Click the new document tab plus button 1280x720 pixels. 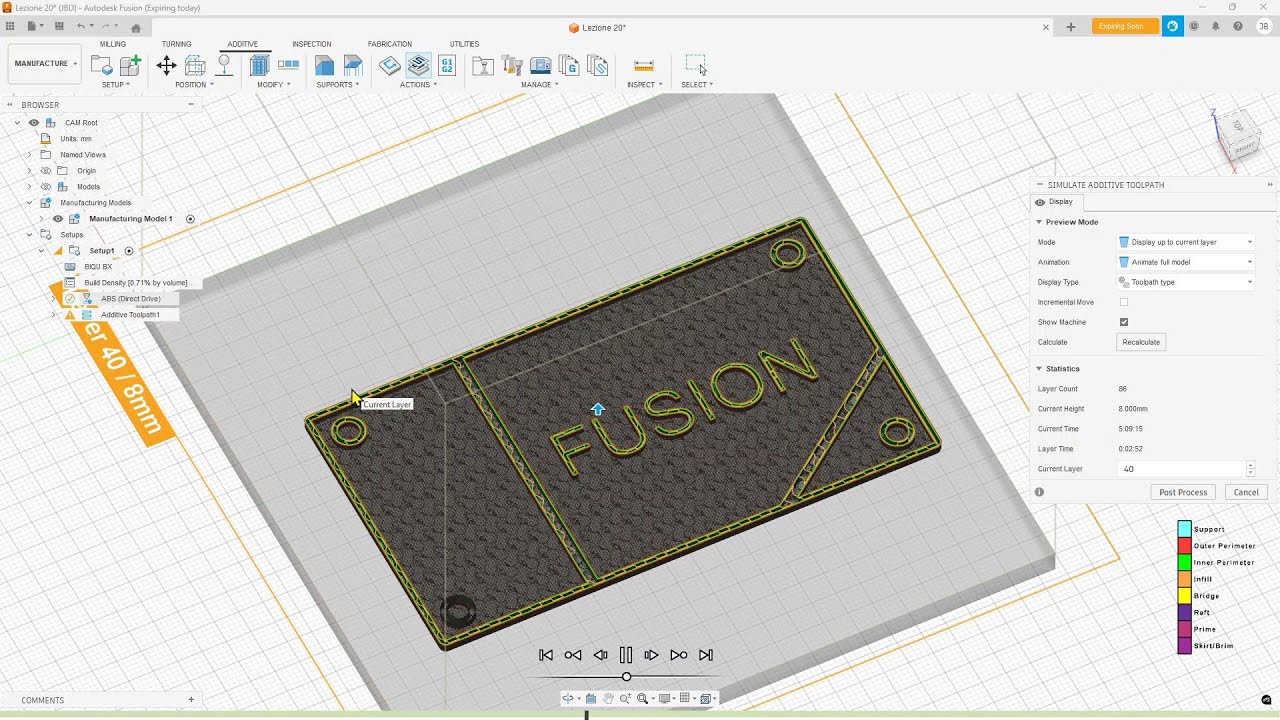[x=1070, y=27]
